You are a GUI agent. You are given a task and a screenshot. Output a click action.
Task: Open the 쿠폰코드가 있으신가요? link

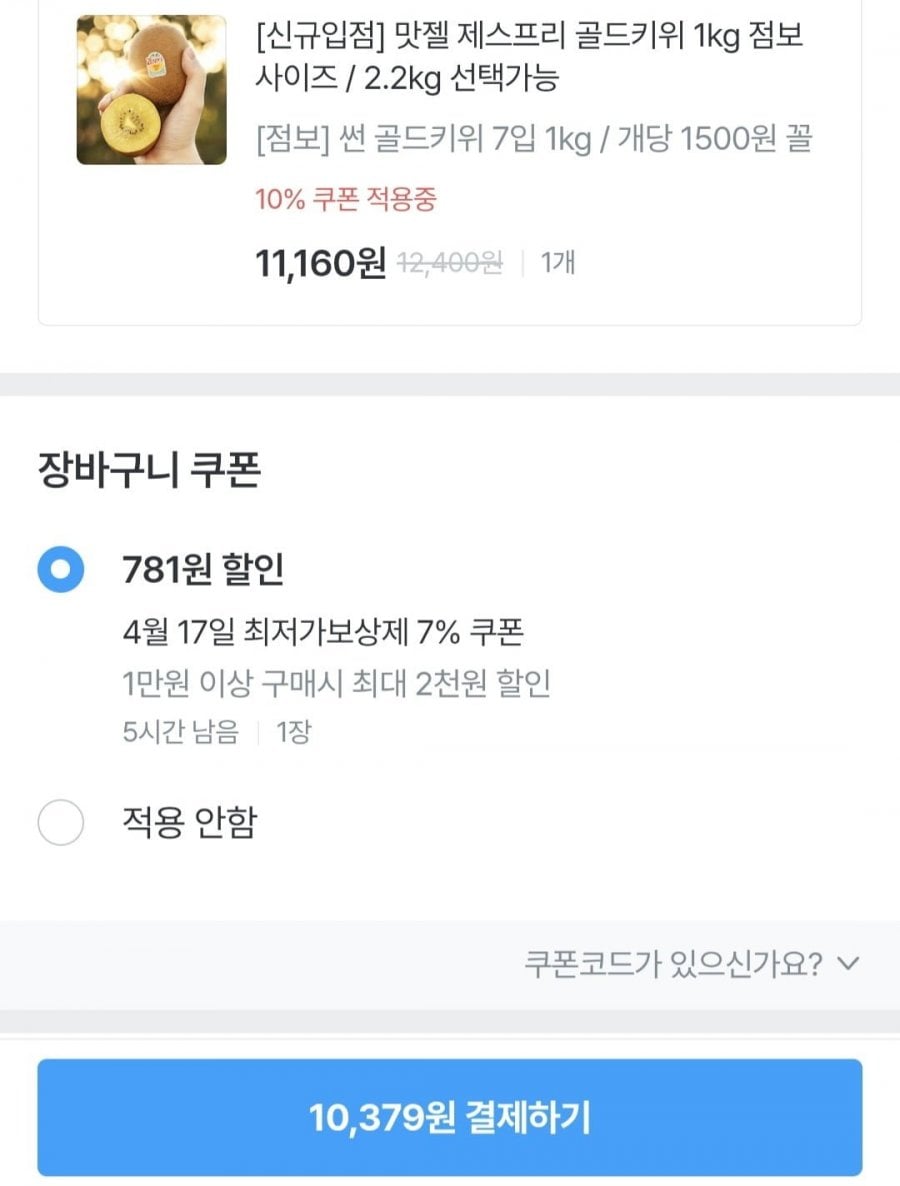[673, 964]
